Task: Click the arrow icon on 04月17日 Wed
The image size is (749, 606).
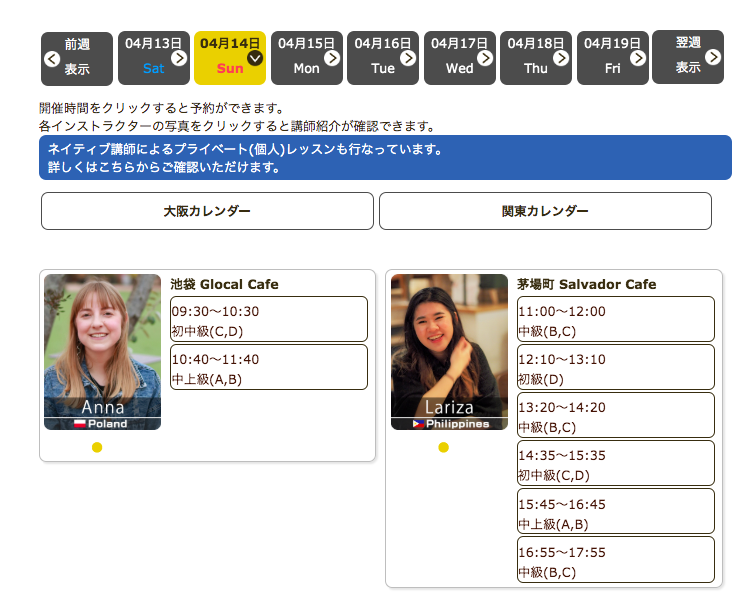Action: [x=485, y=58]
